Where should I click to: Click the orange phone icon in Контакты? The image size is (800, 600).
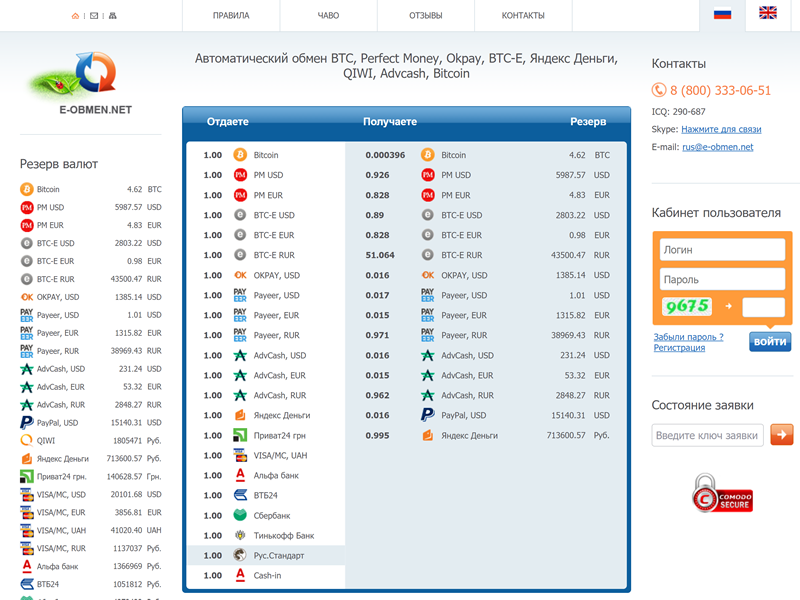[x=659, y=90]
